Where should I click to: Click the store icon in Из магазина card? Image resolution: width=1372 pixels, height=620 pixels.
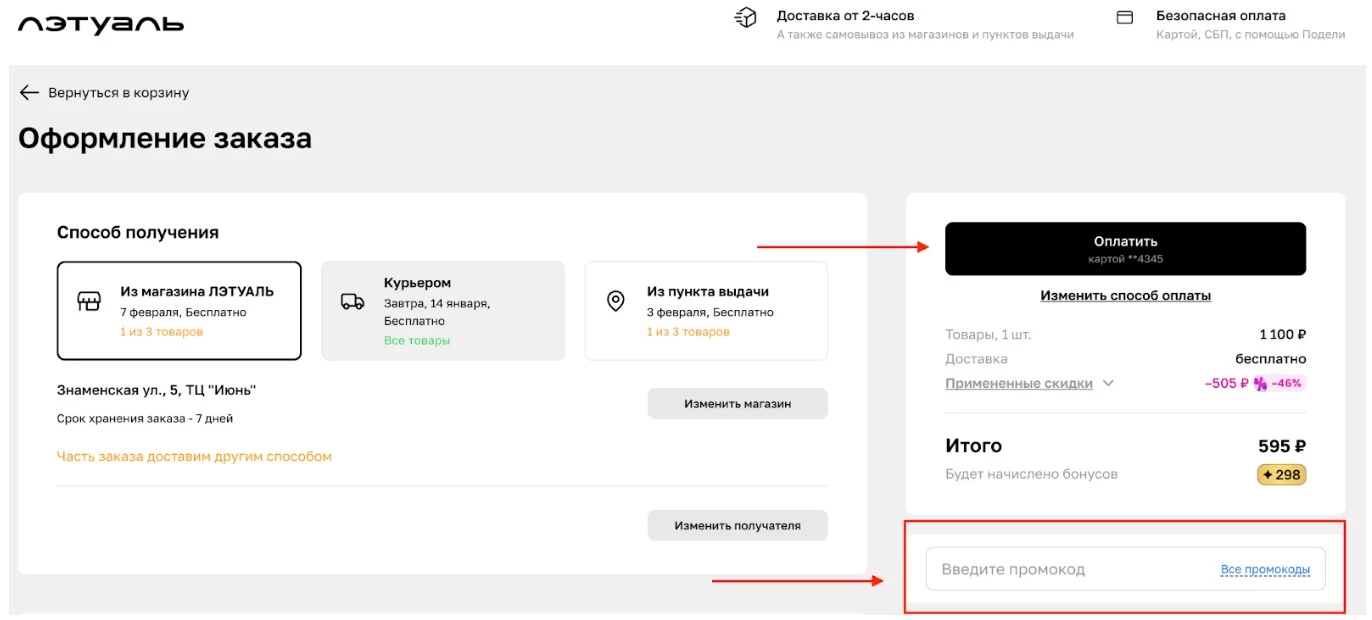(90, 302)
